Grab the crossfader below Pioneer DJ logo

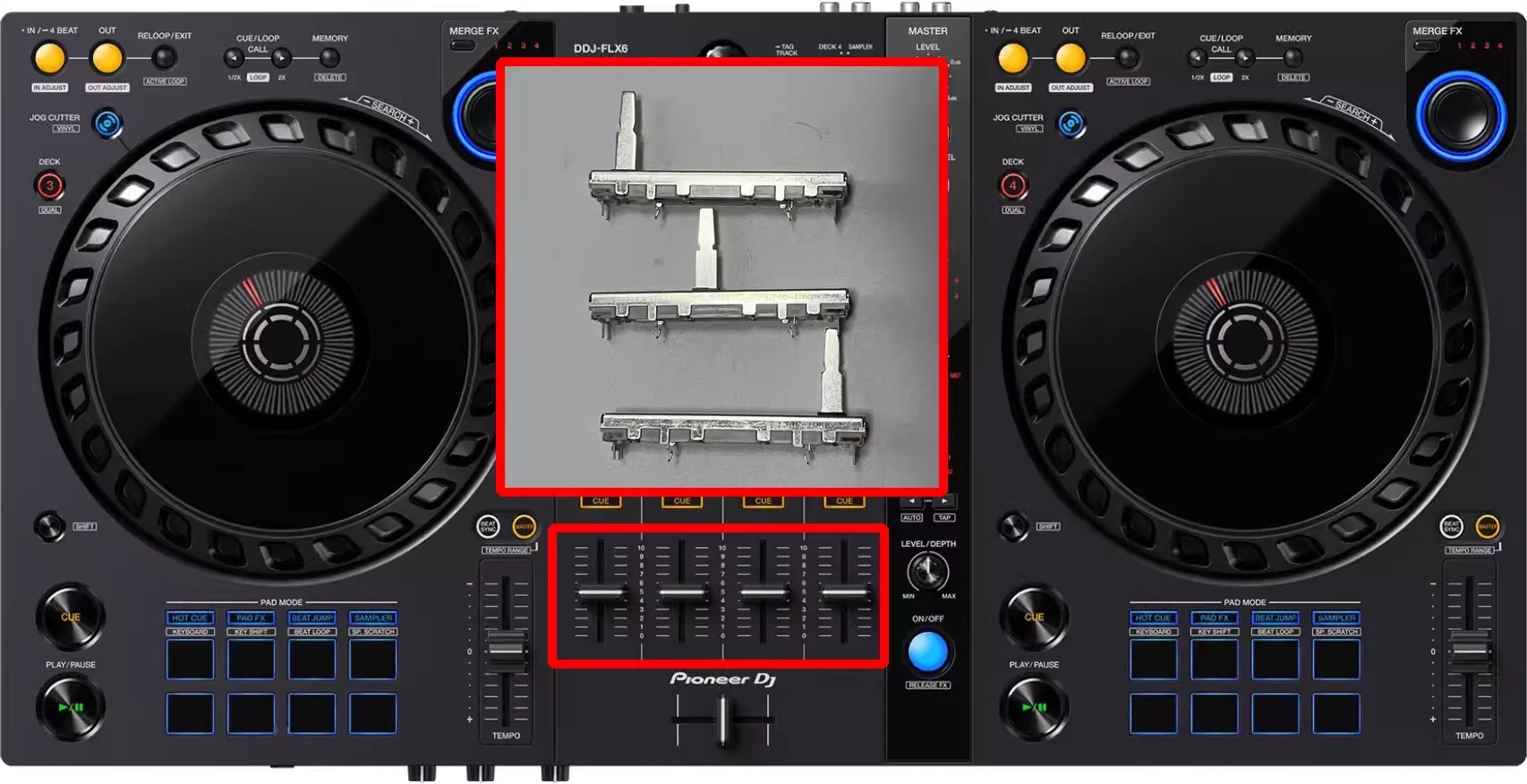pyautogui.click(x=723, y=719)
